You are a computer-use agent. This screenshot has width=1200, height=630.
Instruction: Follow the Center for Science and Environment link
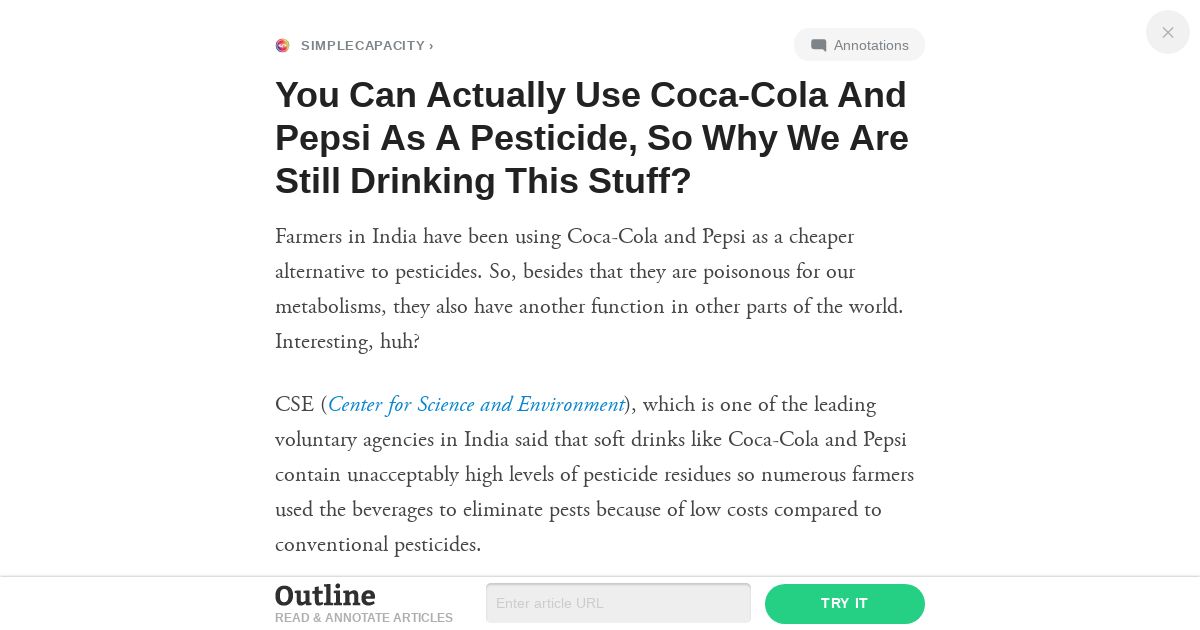(x=476, y=405)
